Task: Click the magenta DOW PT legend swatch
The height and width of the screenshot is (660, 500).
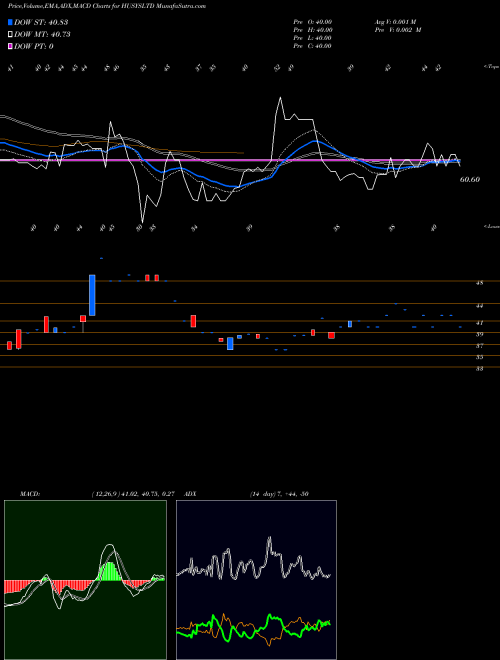Action: pyautogui.click(x=10, y=46)
